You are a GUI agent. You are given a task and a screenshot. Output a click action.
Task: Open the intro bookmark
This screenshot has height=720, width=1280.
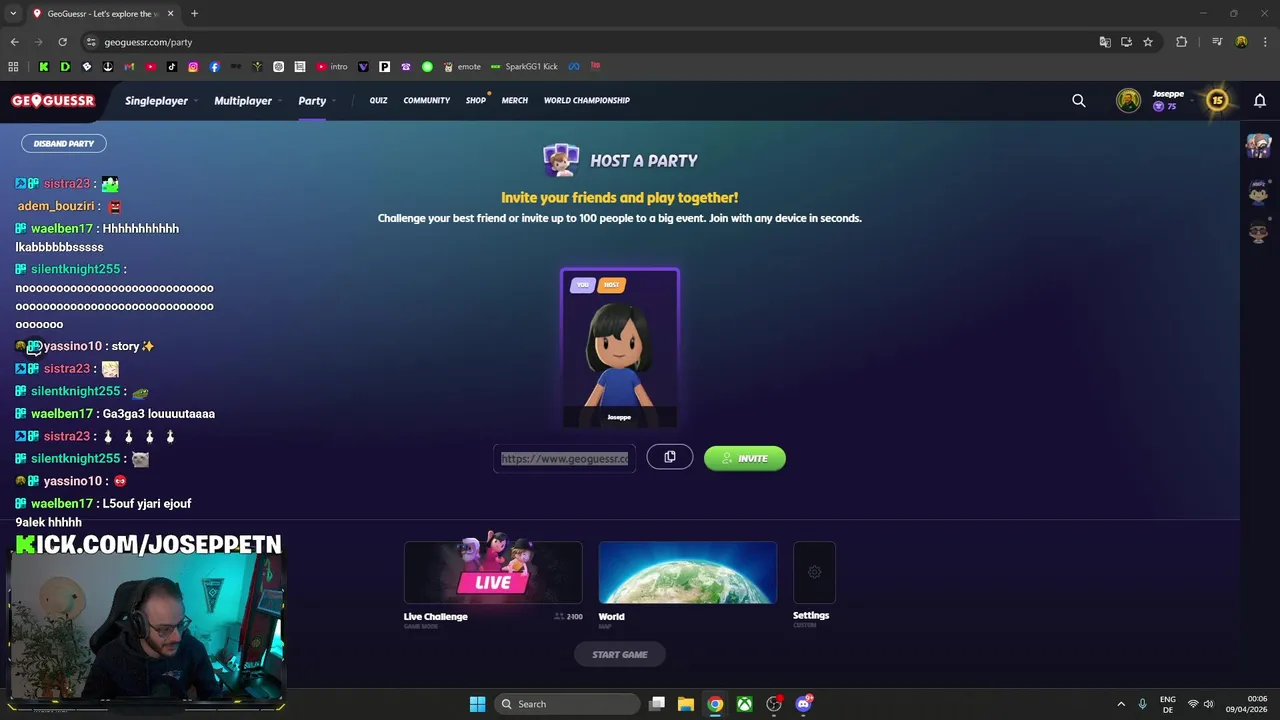click(x=332, y=67)
